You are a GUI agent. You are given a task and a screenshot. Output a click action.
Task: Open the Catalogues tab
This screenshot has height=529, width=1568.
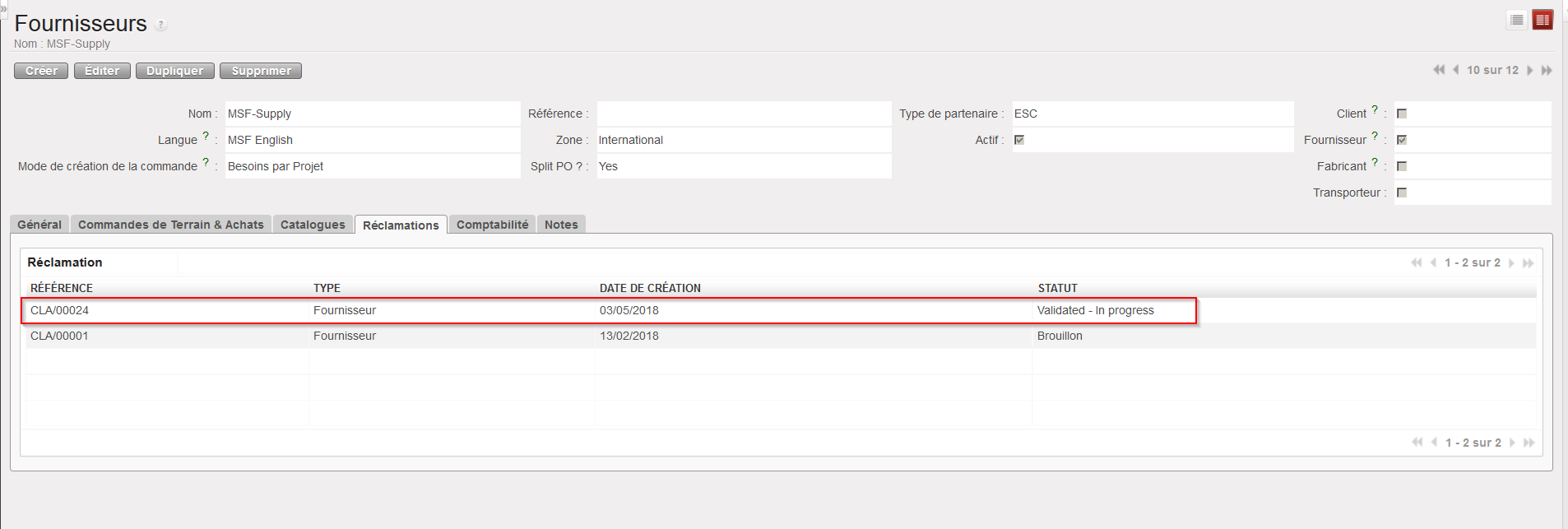coord(313,225)
